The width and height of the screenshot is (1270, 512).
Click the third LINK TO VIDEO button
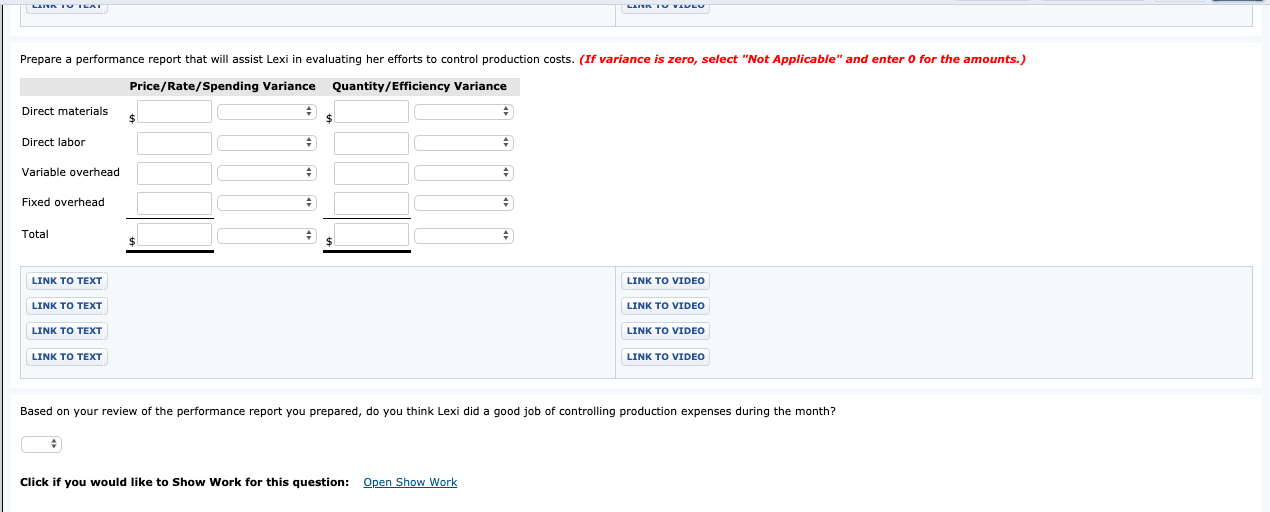pos(665,331)
